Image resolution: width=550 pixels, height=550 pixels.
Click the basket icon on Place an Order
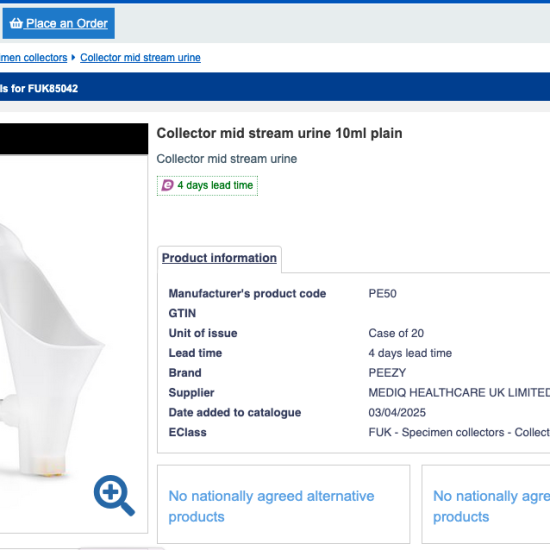pos(16,24)
